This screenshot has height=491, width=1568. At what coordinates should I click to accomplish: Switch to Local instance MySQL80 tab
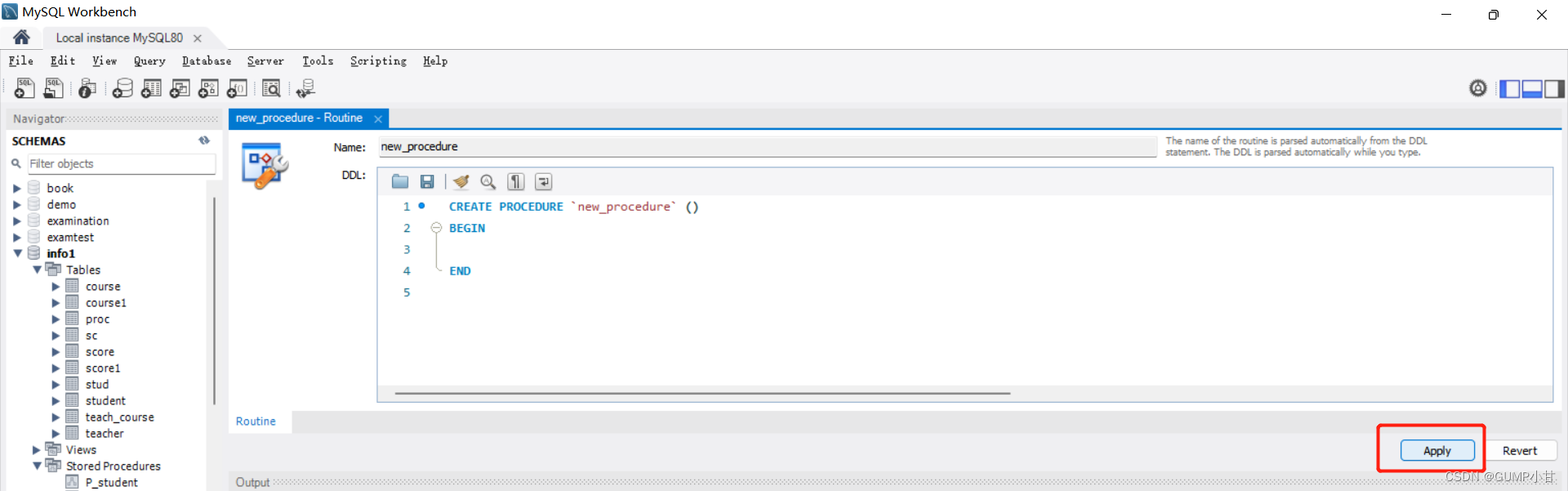(119, 38)
